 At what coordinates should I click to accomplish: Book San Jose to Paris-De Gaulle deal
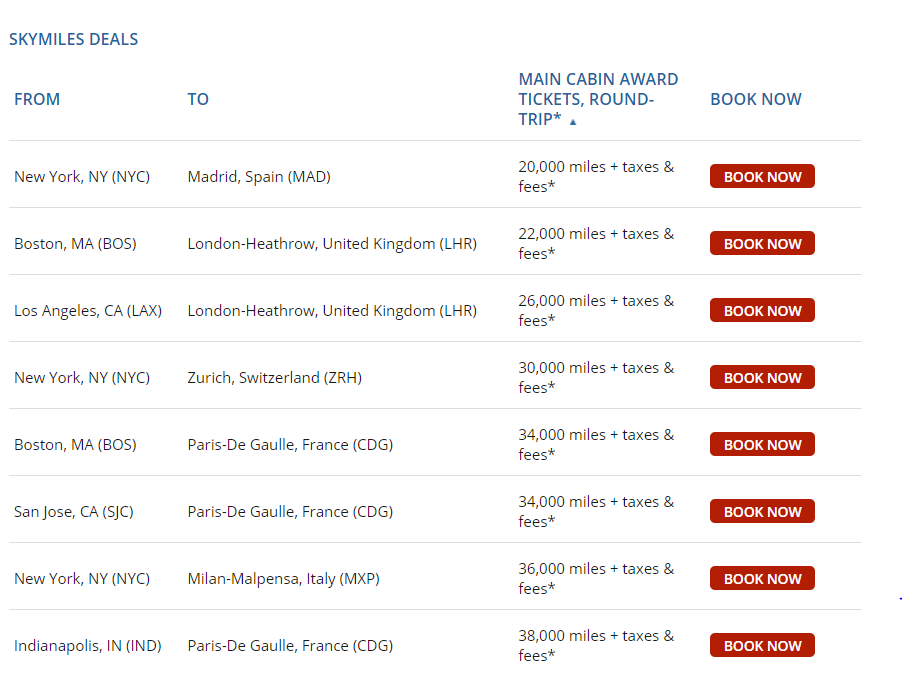click(762, 512)
